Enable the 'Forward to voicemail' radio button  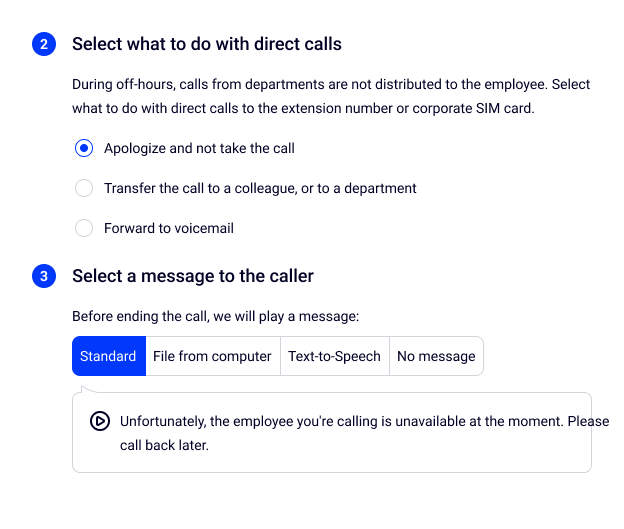click(85, 229)
